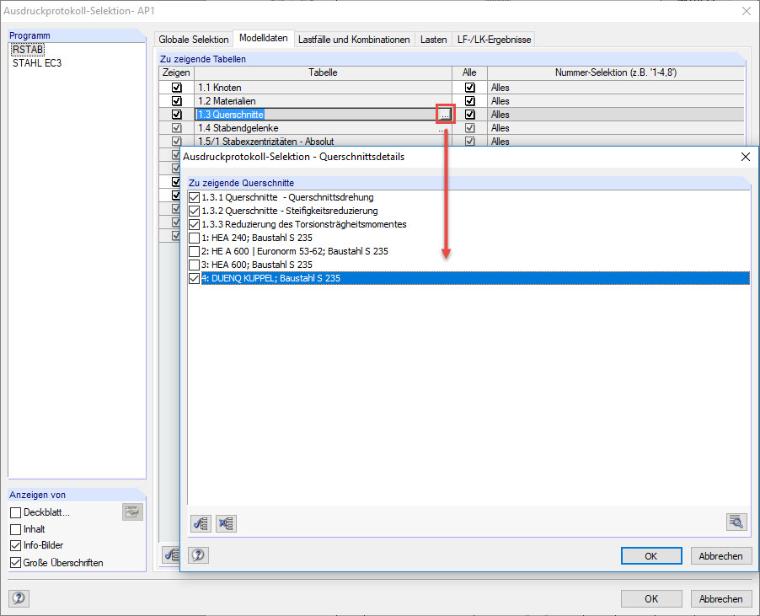Uncheck 1.3.2 Querschnitte - Steifigkeitsreduzierung

(194, 211)
